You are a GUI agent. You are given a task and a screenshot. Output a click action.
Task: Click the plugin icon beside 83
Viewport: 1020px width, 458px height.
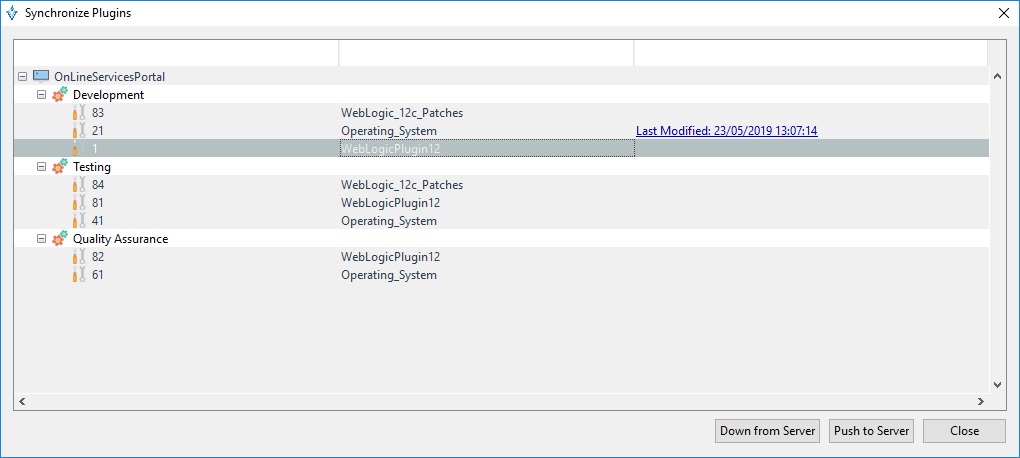pos(79,113)
